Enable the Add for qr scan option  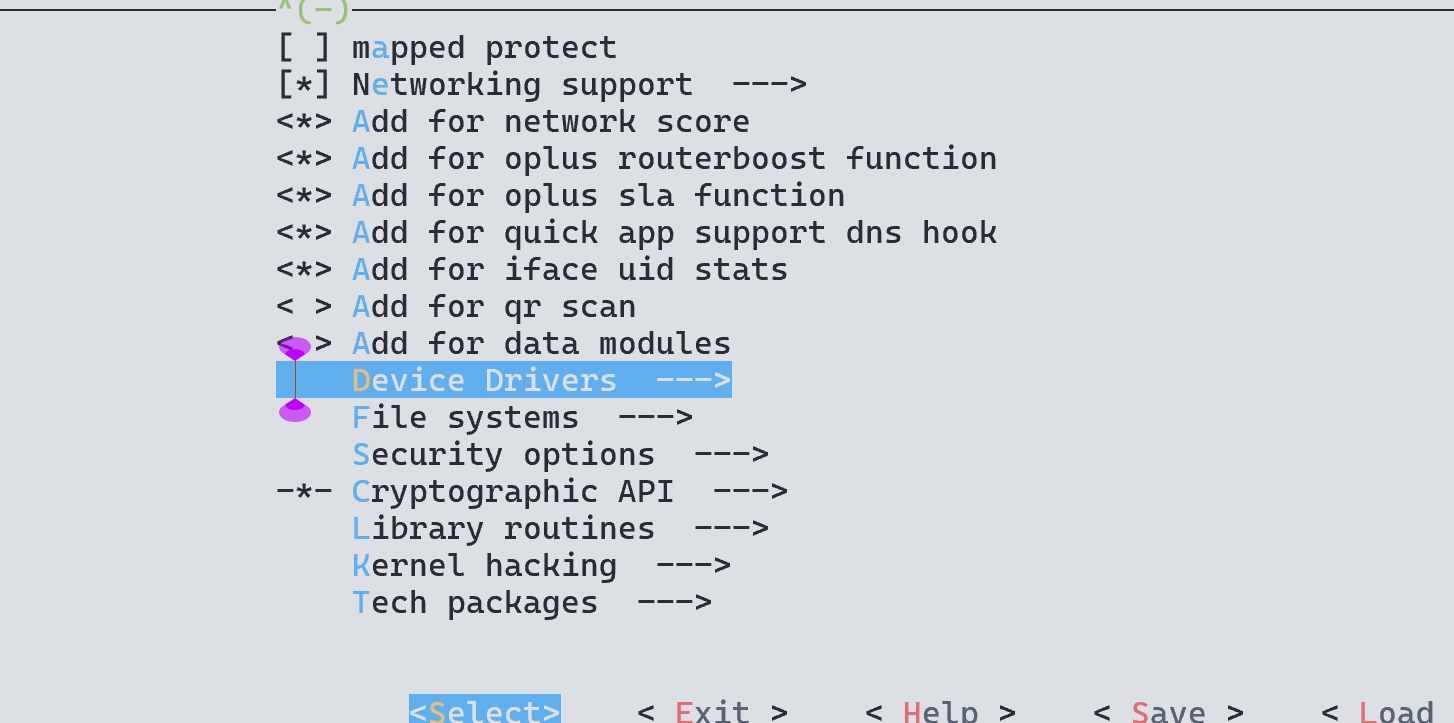[304, 307]
